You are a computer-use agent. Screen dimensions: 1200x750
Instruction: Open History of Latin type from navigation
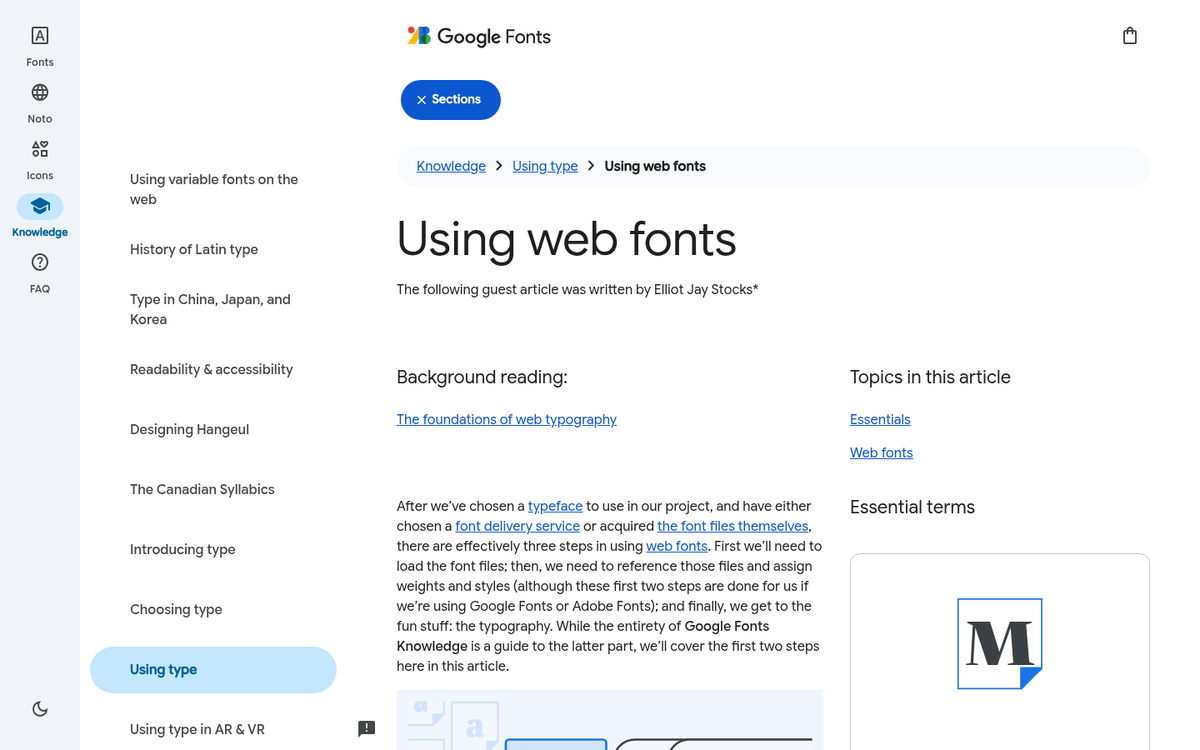pos(194,249)
